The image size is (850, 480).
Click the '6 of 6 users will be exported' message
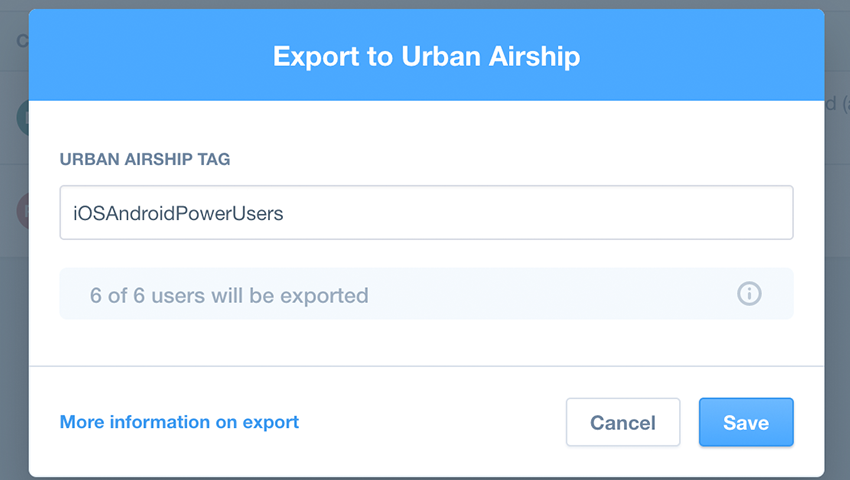click(229, 296)
